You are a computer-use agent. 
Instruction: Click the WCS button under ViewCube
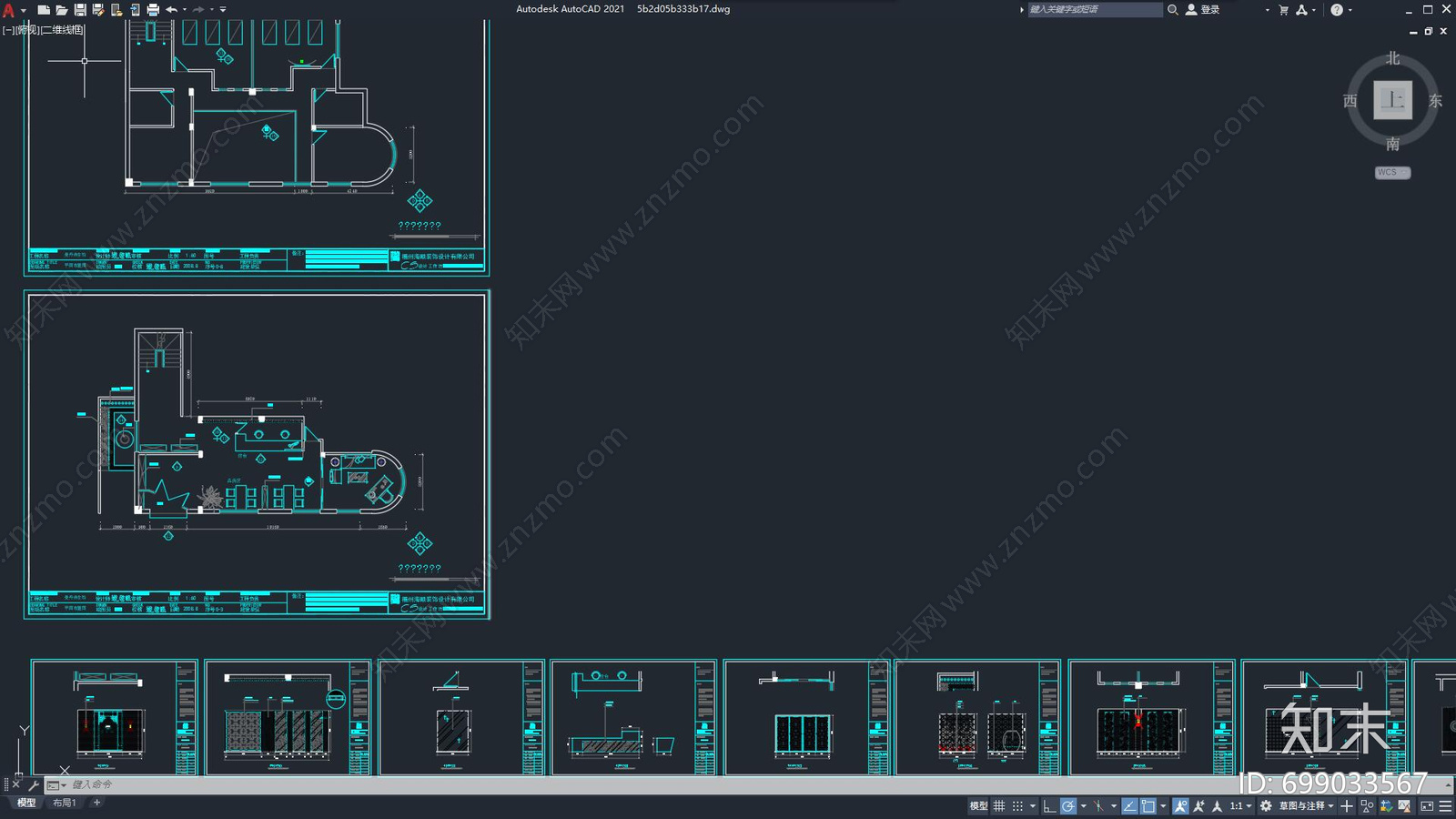(1392, 172)
